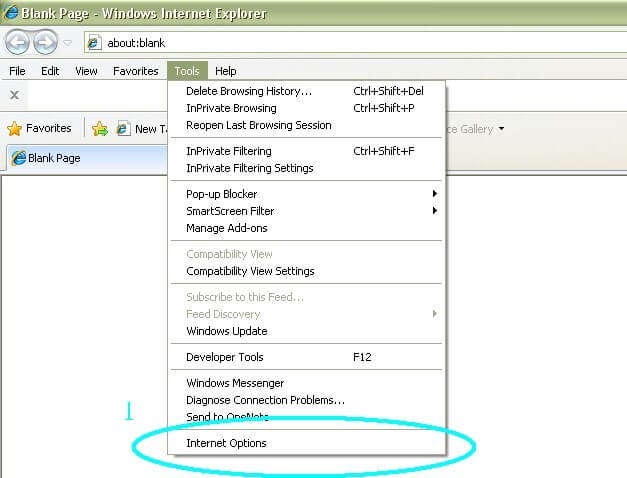Viewport: 627px width, 478px height.
Task: Click the gray X close toolbar button
Action: coord(14,95)
